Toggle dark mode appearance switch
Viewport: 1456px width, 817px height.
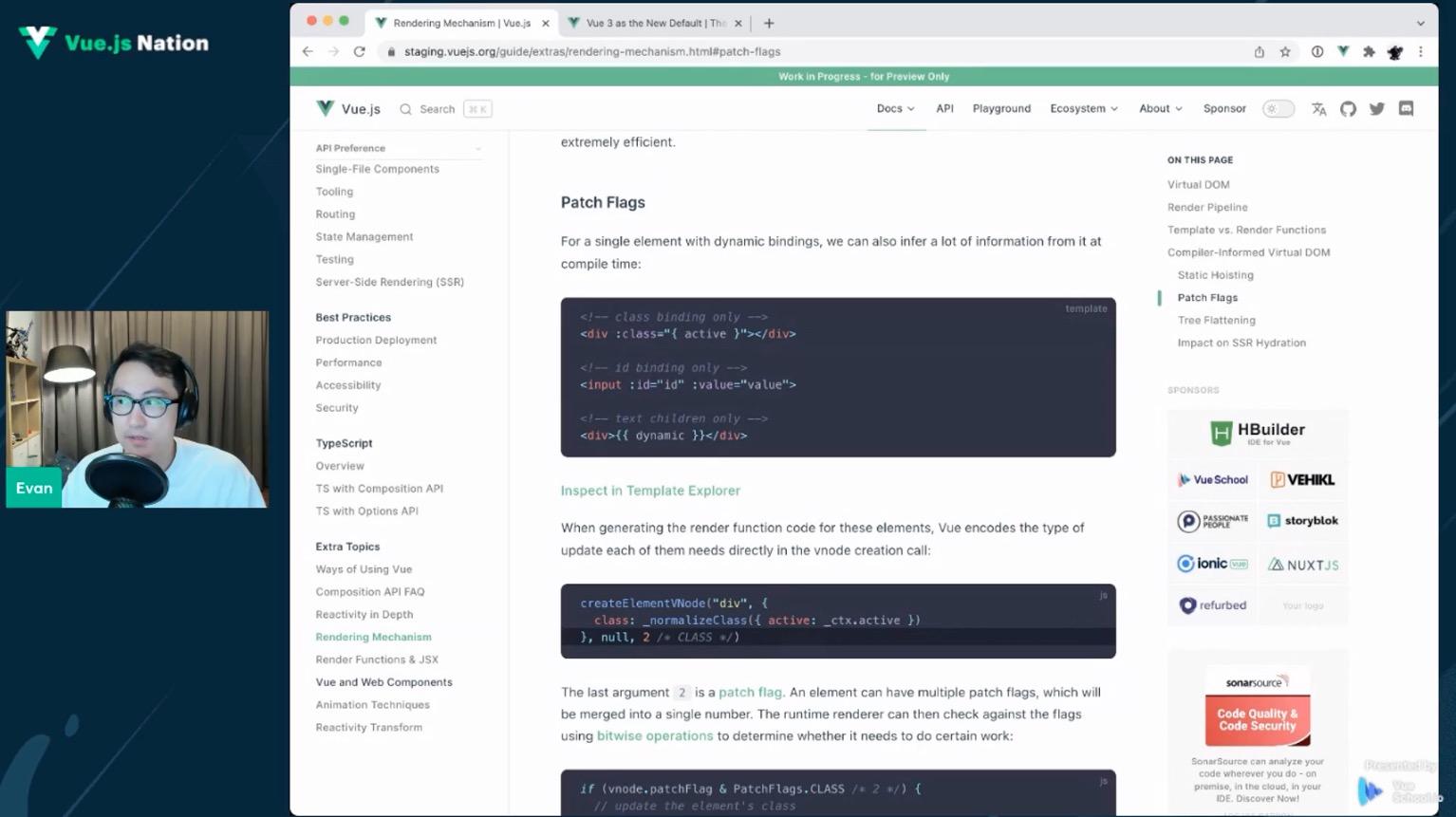point(1278,109)
